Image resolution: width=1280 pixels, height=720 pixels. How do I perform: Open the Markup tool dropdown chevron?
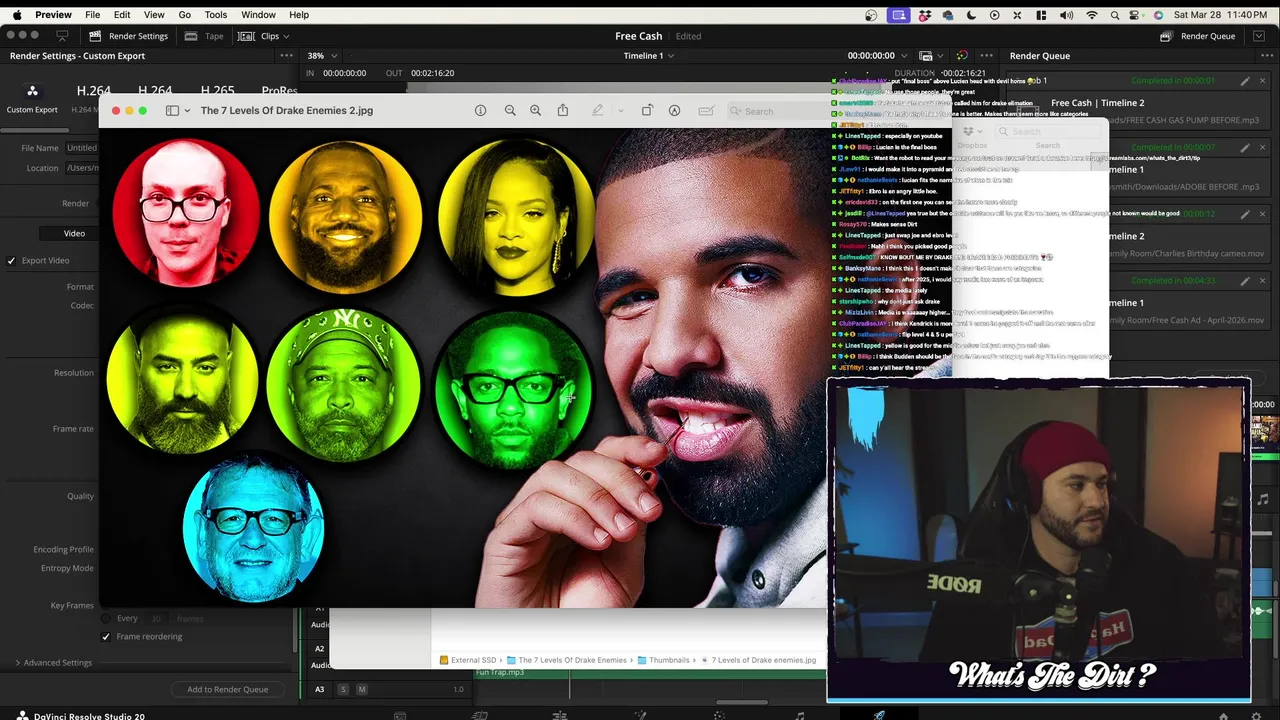point(620,111)
